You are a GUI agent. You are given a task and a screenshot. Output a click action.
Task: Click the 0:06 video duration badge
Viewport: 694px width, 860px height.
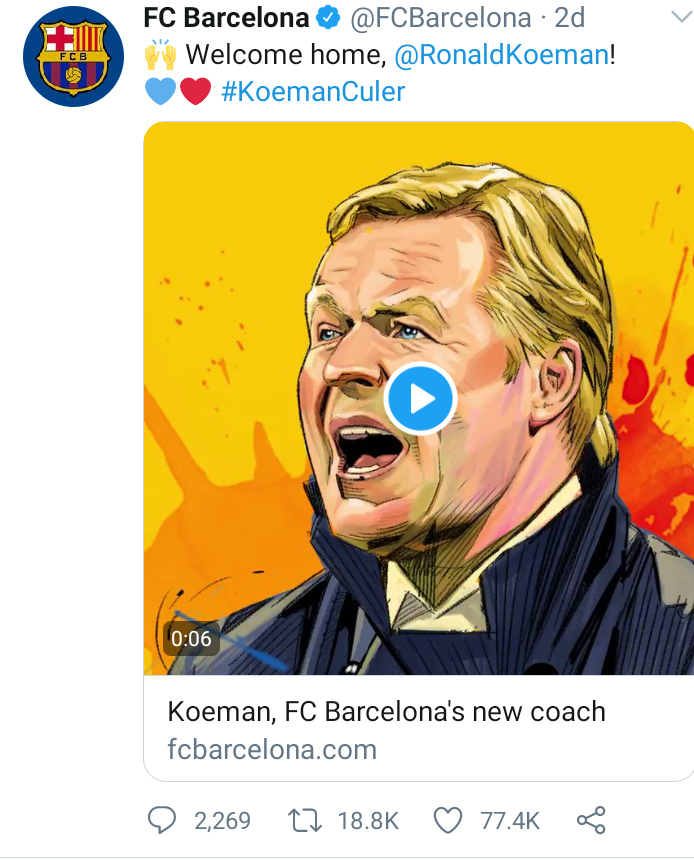[x=191, y=639]
